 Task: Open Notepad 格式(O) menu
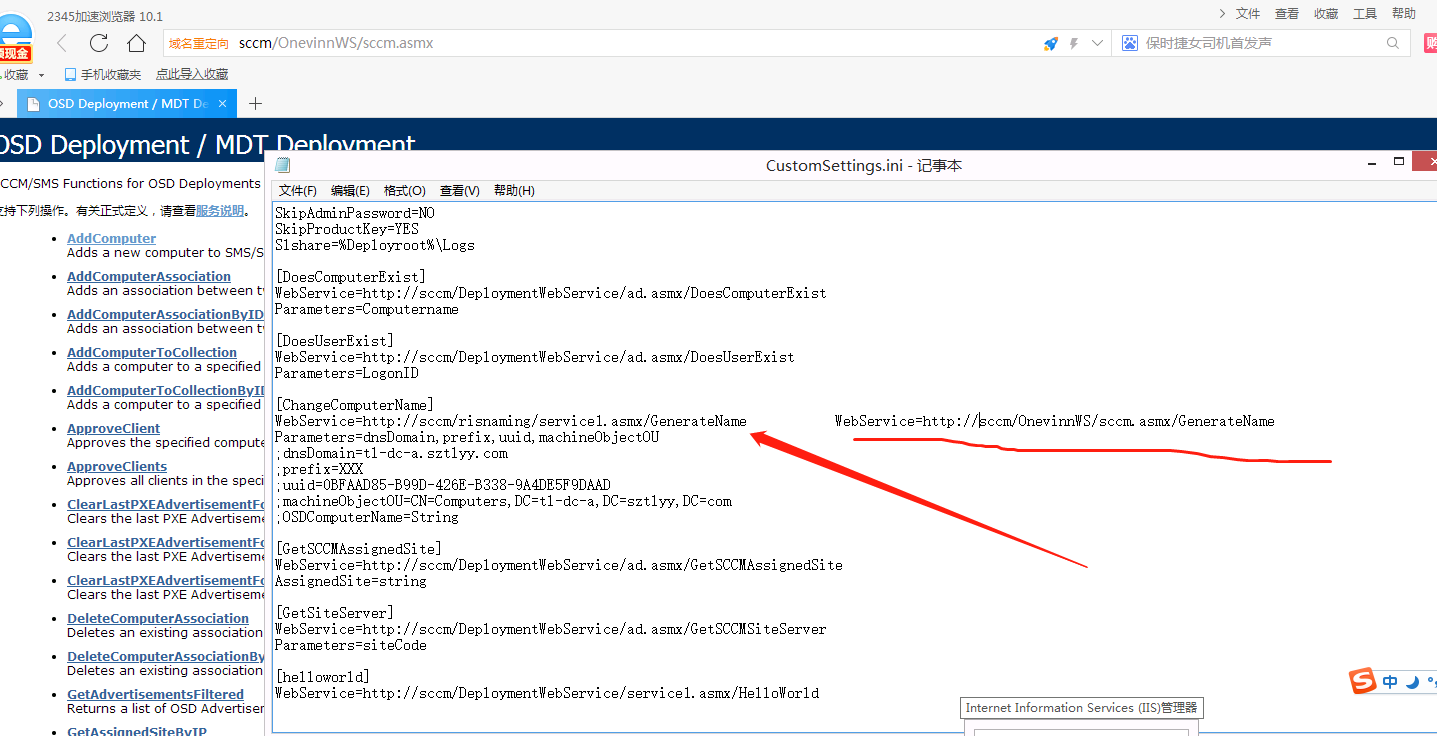405,190
